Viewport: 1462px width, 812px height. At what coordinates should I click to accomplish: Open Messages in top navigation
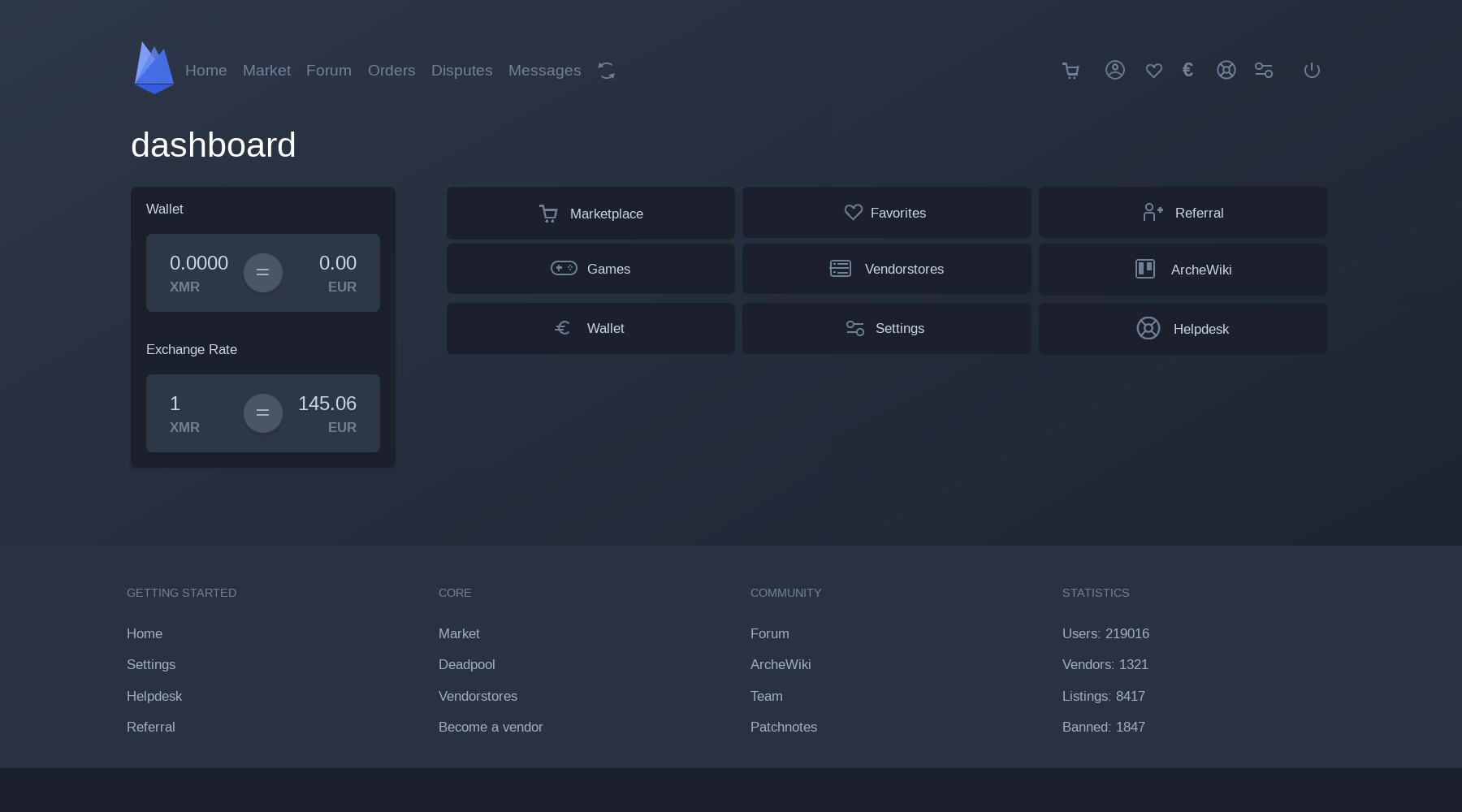545,71
